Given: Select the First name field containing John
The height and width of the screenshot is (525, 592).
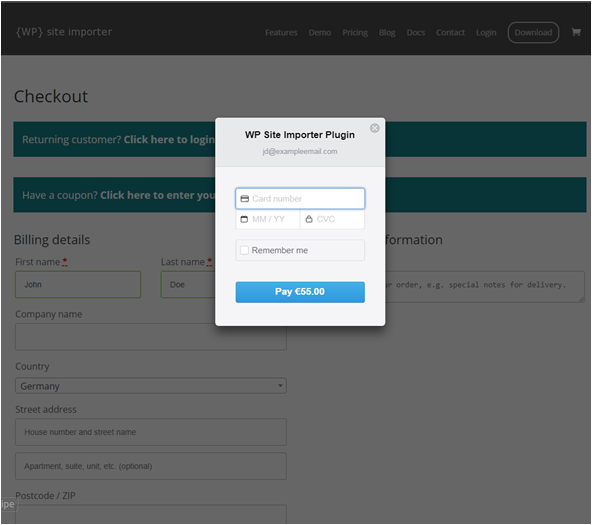Looking at the screenshot, I should tap(78, 285).
